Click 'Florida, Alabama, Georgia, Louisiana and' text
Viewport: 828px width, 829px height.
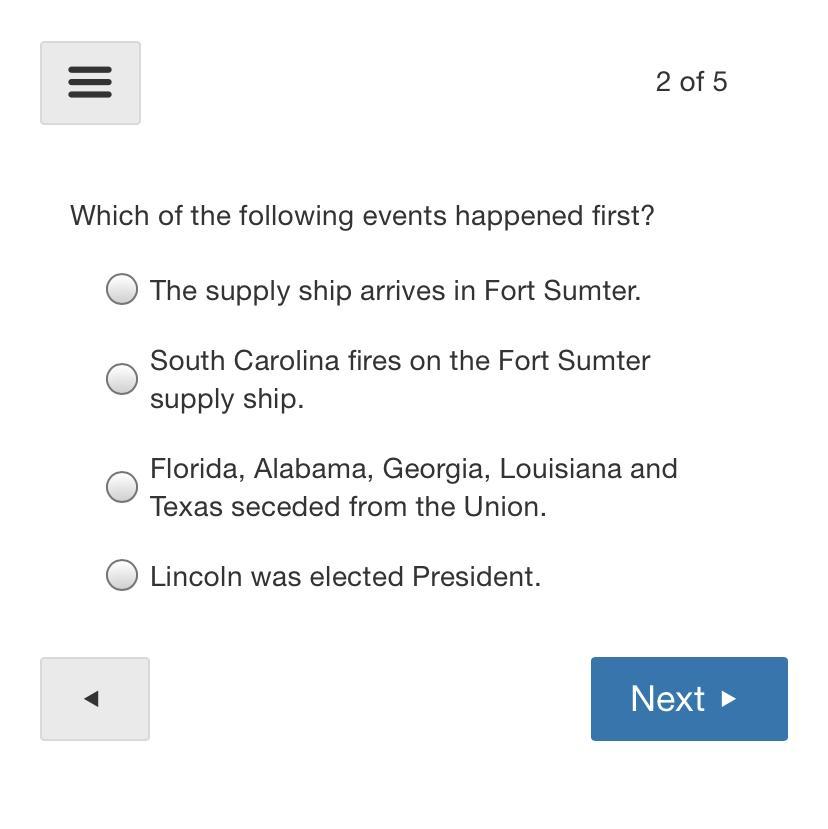point(414,469)
